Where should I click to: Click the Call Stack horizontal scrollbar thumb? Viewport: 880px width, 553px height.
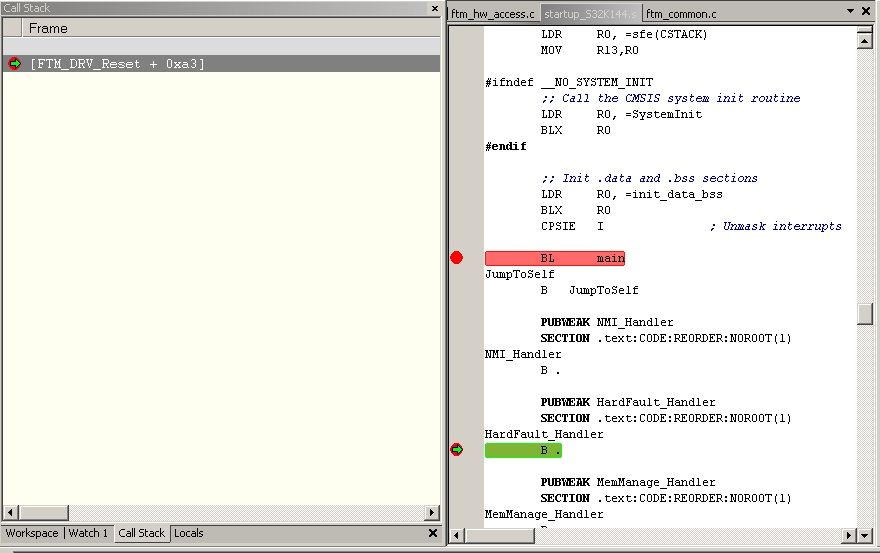(43, 512)
